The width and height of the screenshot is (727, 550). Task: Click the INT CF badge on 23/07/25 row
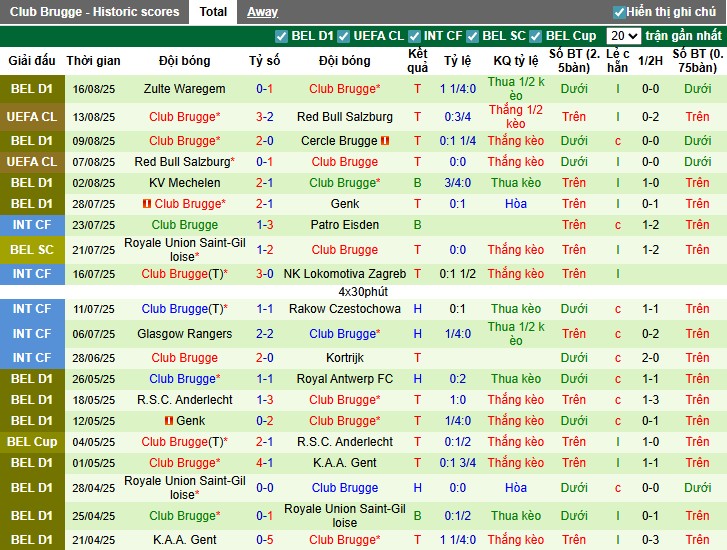(x=32, y=225)
